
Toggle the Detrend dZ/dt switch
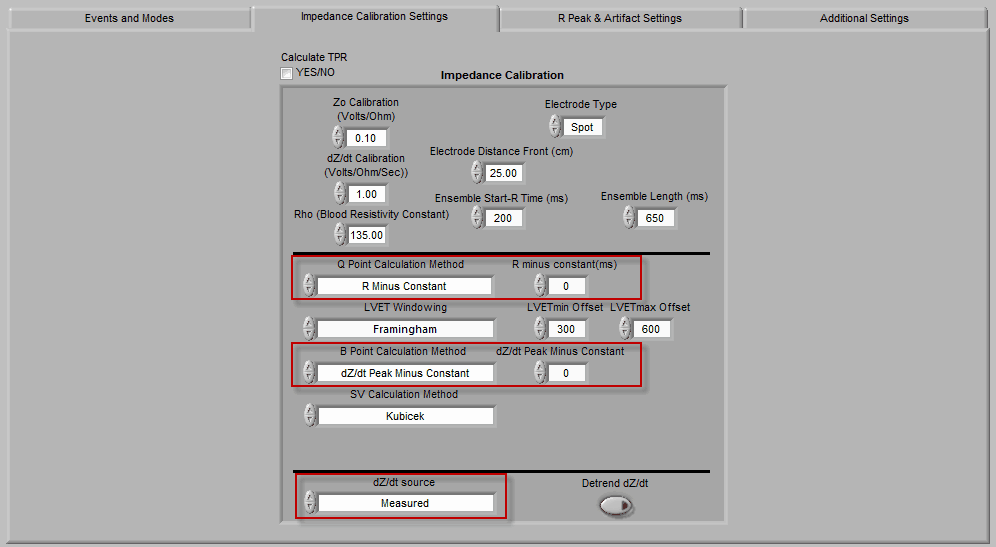click(x=616, y=506)
